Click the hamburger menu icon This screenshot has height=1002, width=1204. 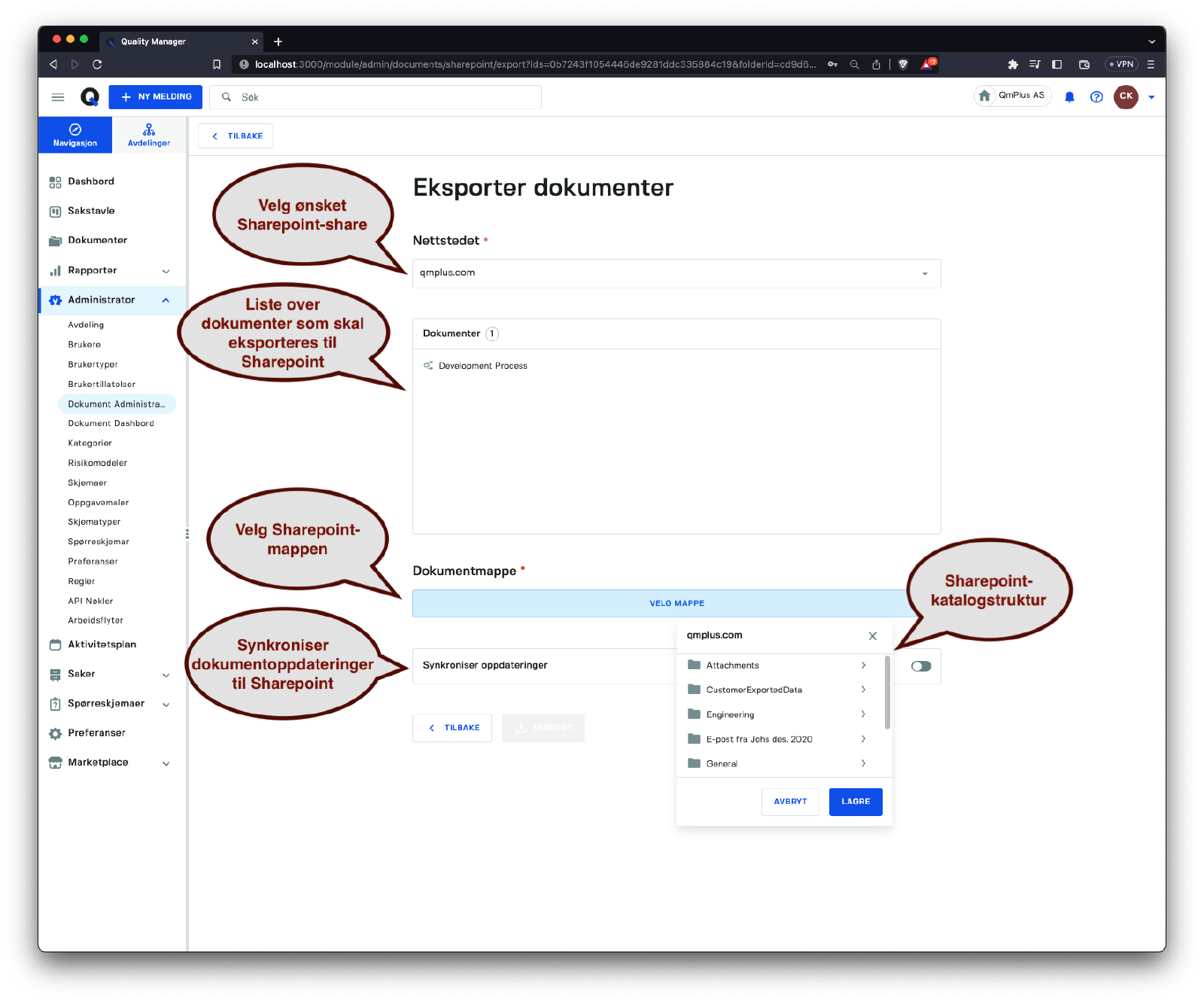coord(58,97)
